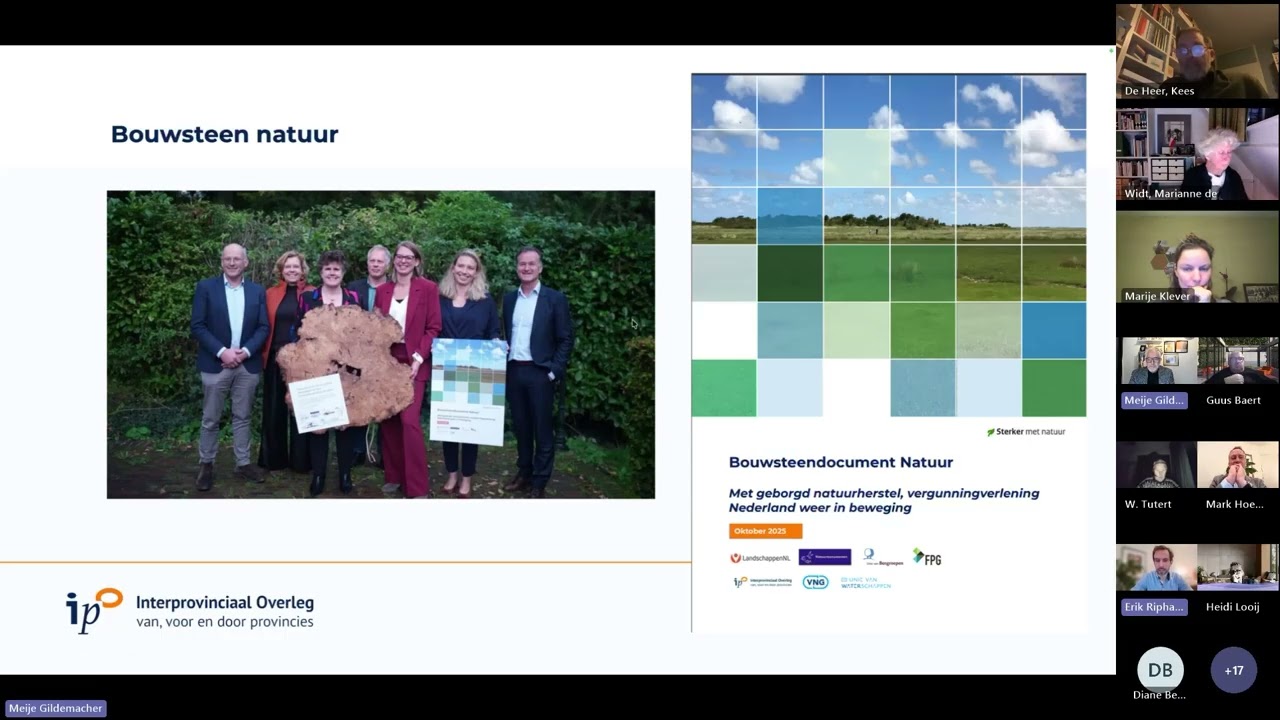Click the small IPO logo on the document cover
The width and height of the screenshot is (1280, 720).
click(762, 582)
